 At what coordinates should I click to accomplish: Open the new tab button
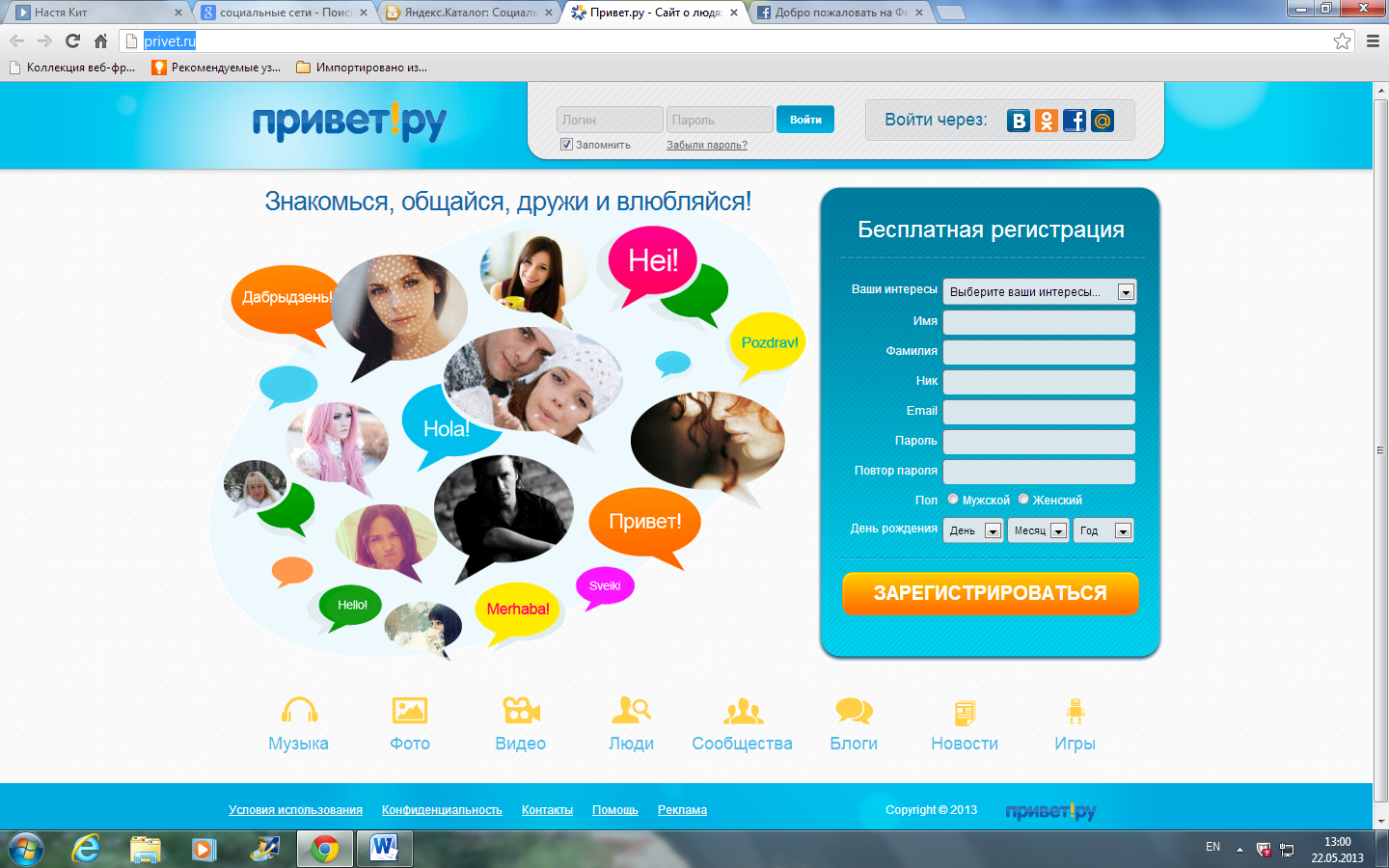pyautogui.click(x=951, y=13)
